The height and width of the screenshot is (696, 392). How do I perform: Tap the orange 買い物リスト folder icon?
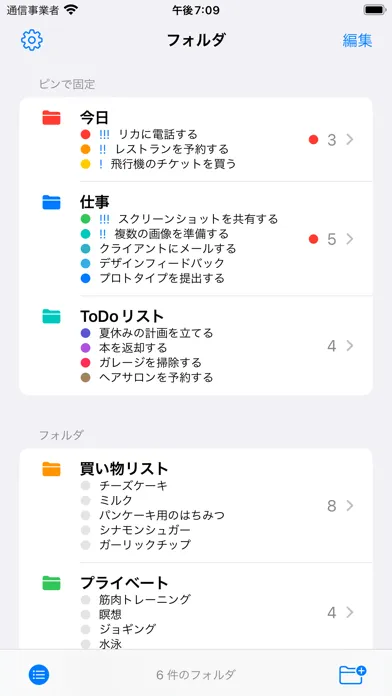[51, 469]
